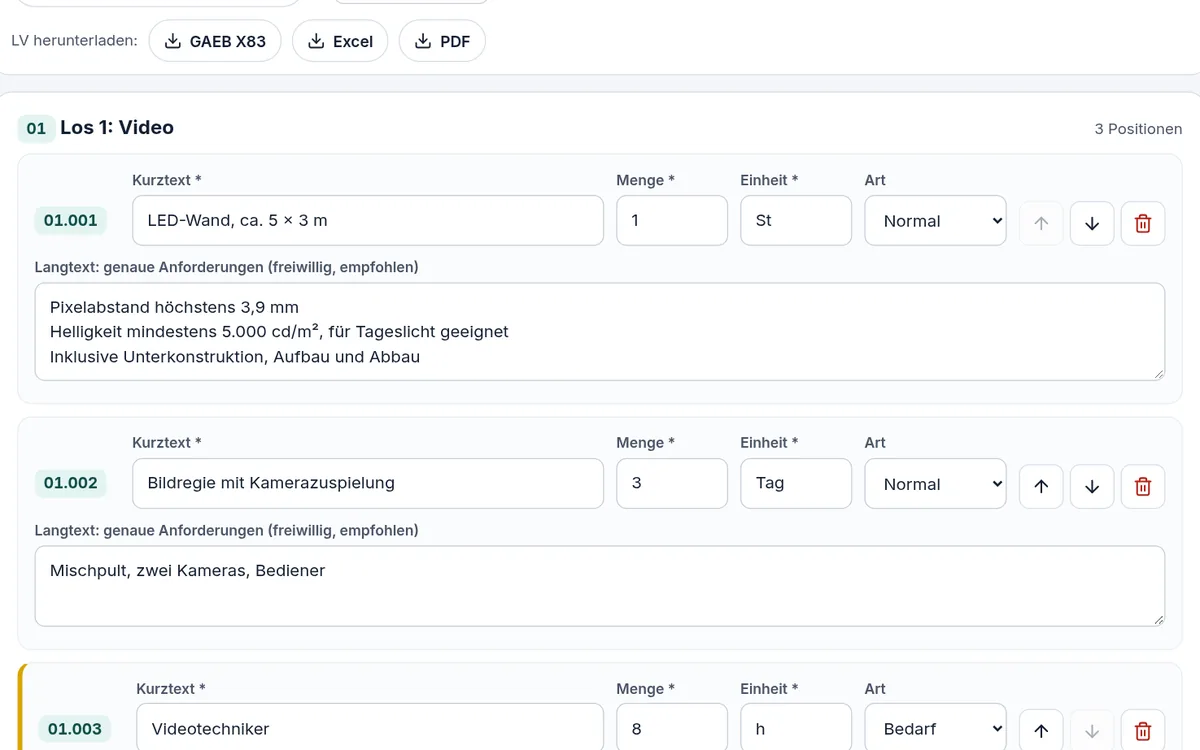Edit Einheit field containing 'h'
This screenshot has width=1200, height=750.
(x=796, y=728)
